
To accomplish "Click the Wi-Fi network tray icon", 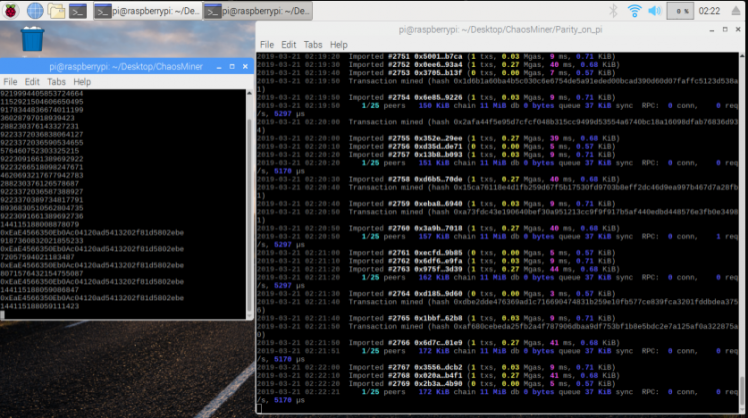I will 634,11.
